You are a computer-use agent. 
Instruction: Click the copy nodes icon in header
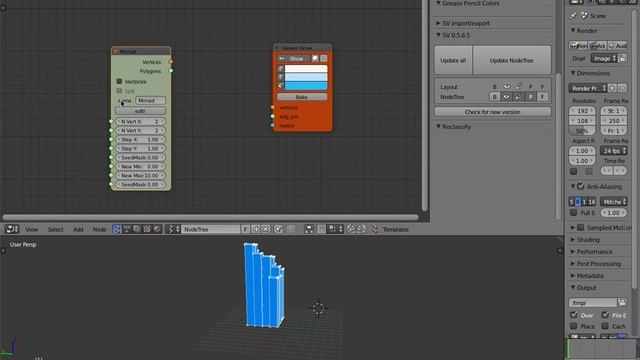pos(351,229)
